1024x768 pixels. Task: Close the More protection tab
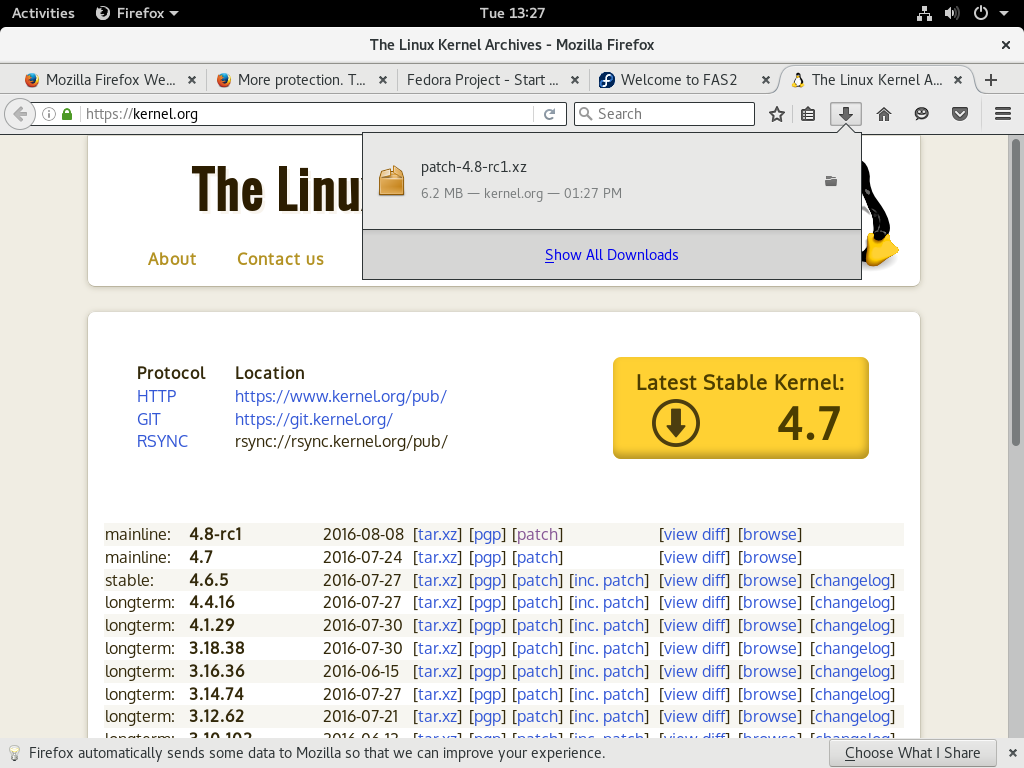383,80
